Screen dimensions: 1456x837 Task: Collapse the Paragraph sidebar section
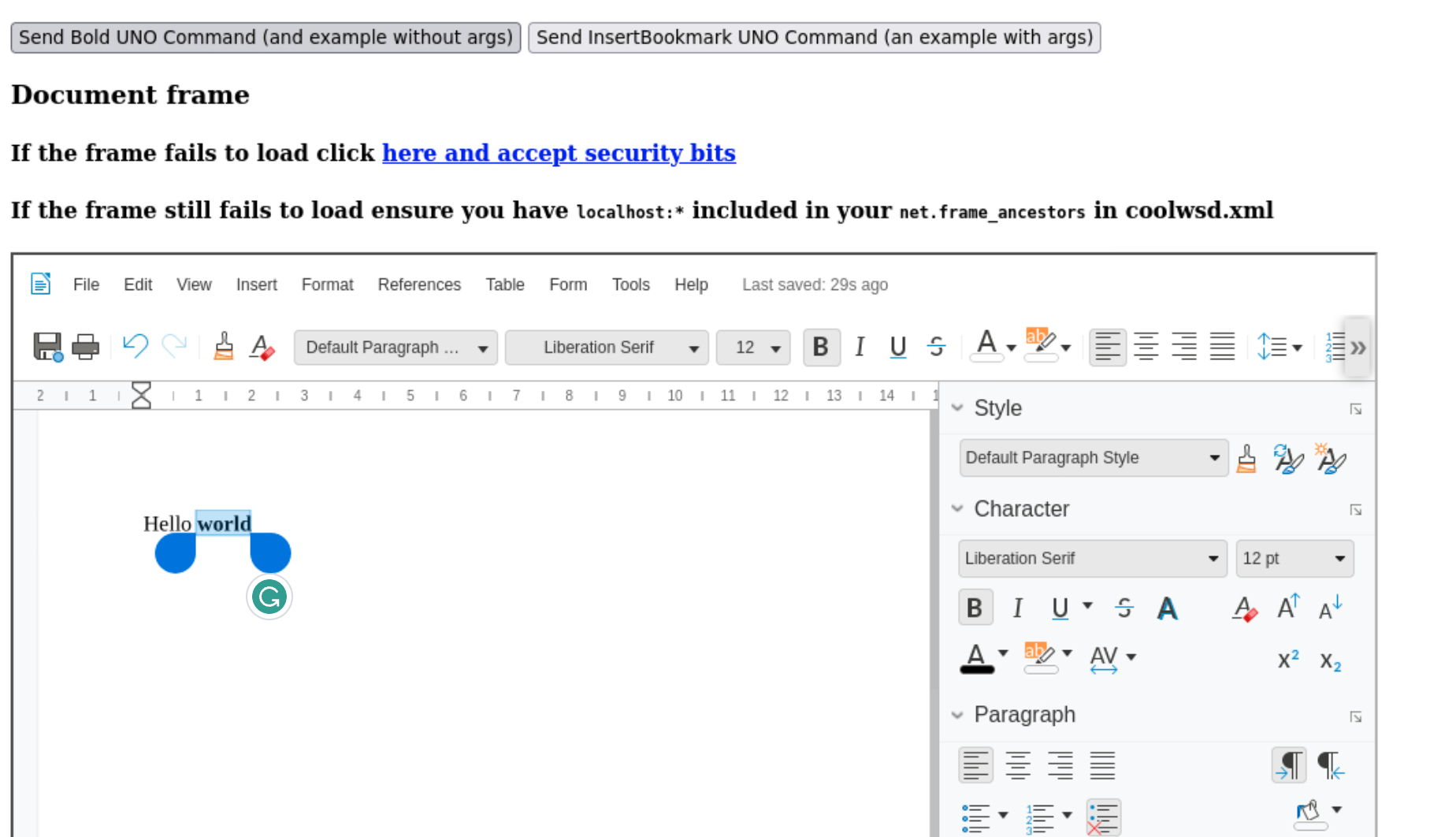point(957,715)
